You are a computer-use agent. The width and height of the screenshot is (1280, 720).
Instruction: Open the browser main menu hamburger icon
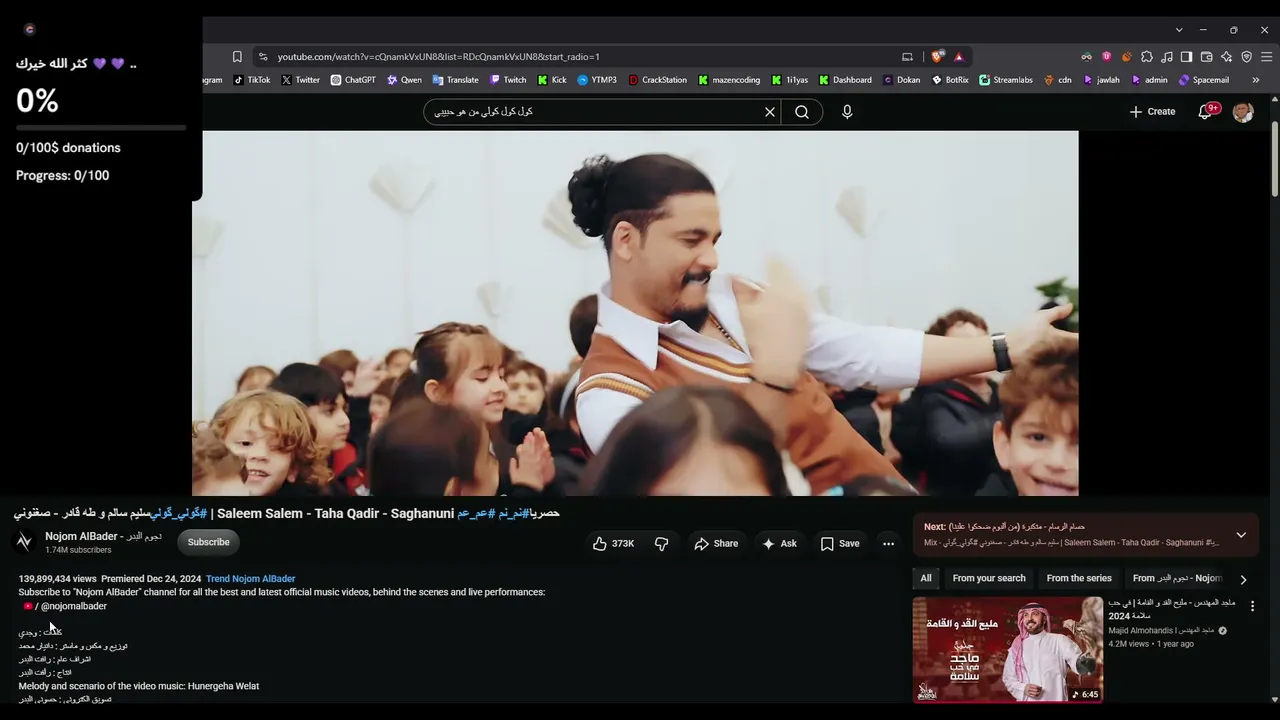pos(1267,57)
